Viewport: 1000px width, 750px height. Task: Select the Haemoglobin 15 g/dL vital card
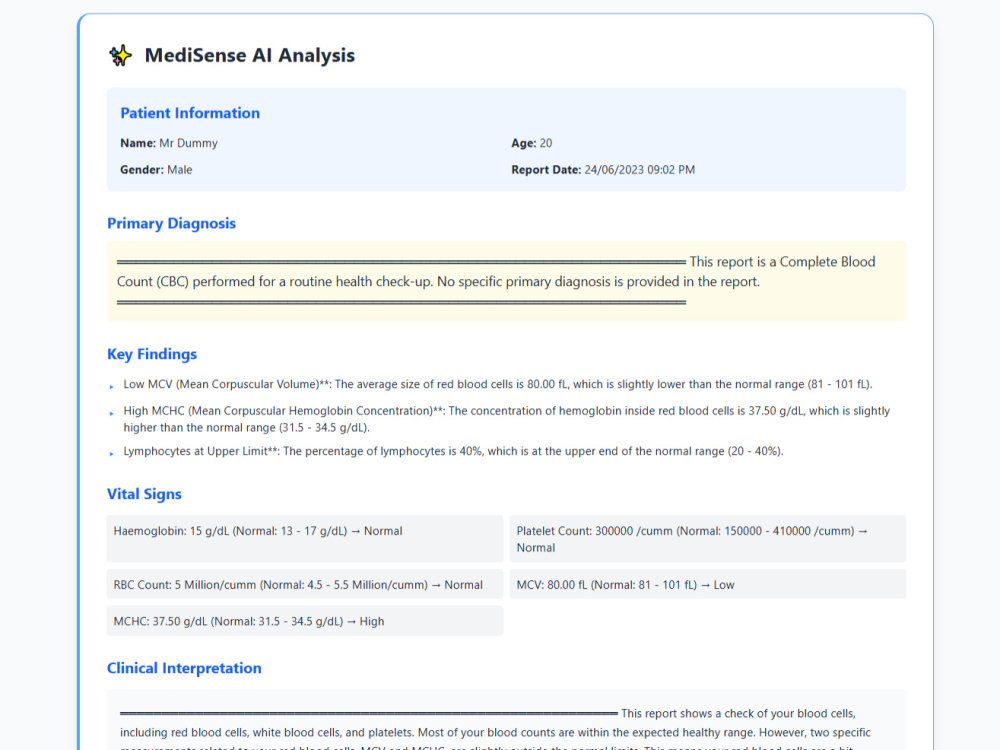(305, 539)
